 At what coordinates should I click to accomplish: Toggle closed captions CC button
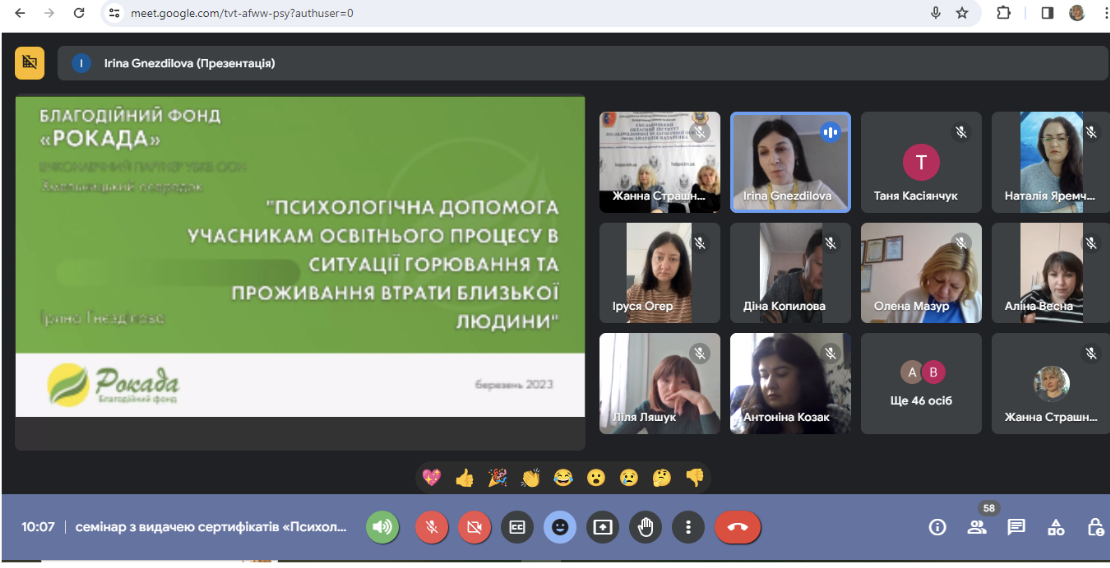tap(517, 527)
